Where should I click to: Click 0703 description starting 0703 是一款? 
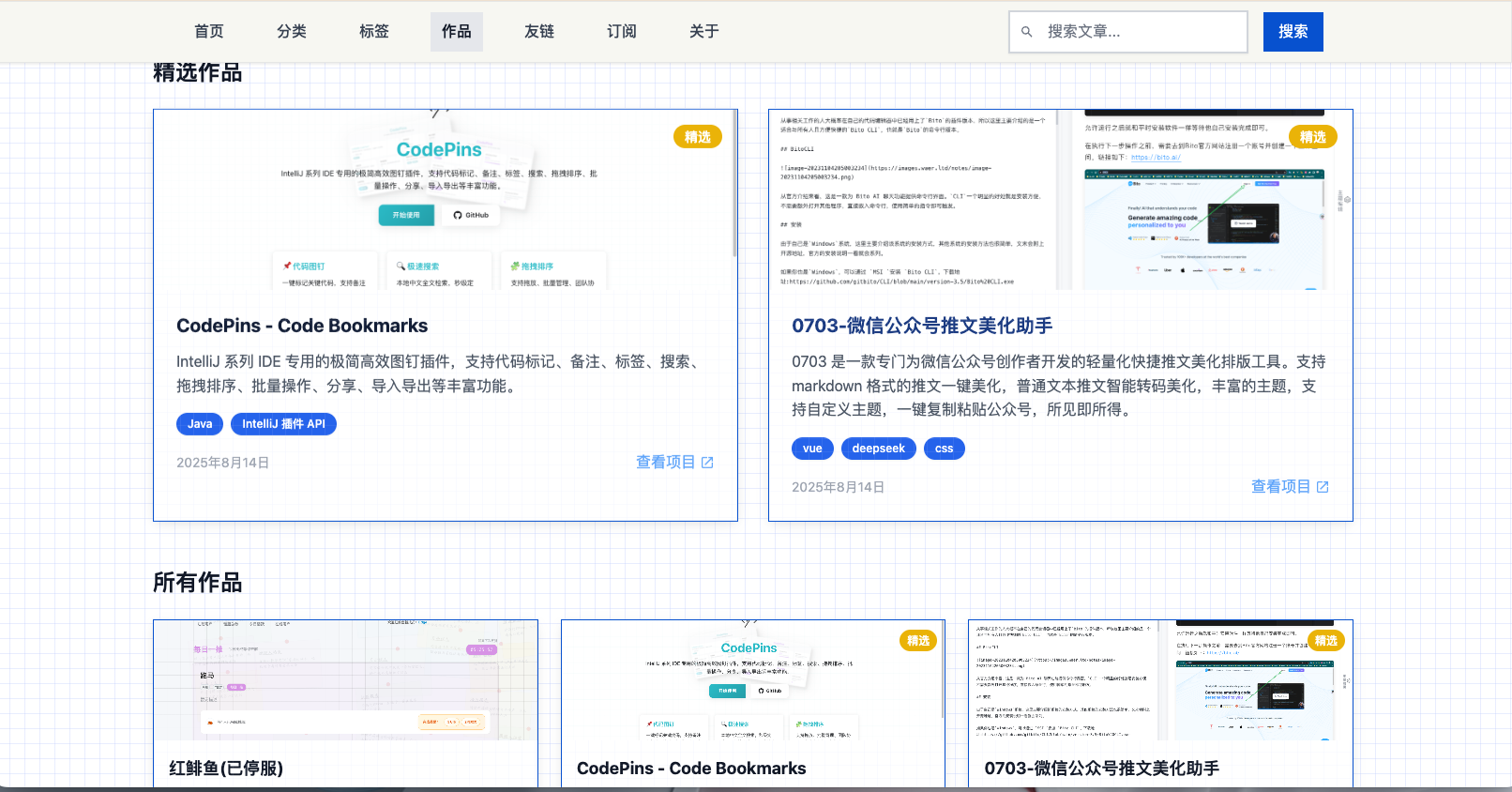1059,386
